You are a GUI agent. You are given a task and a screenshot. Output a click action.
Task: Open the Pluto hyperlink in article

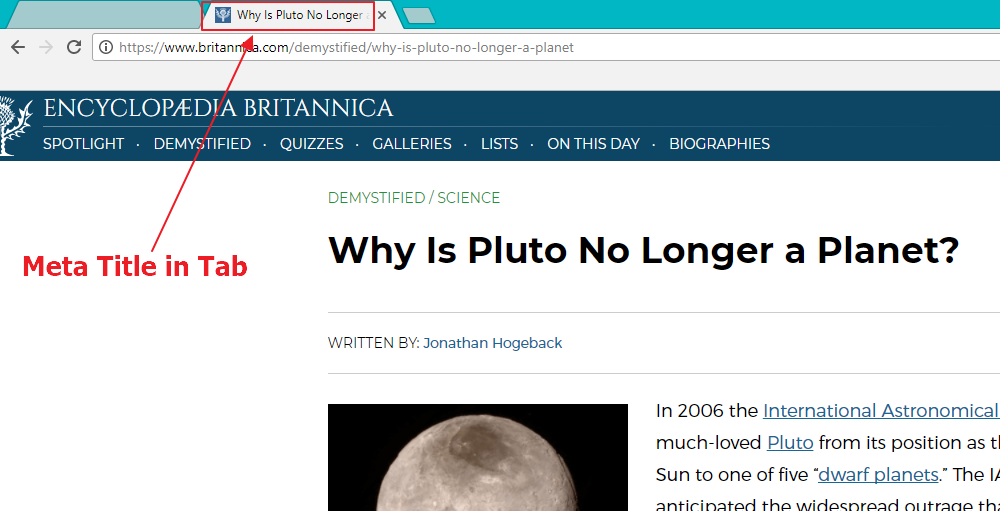790,443
